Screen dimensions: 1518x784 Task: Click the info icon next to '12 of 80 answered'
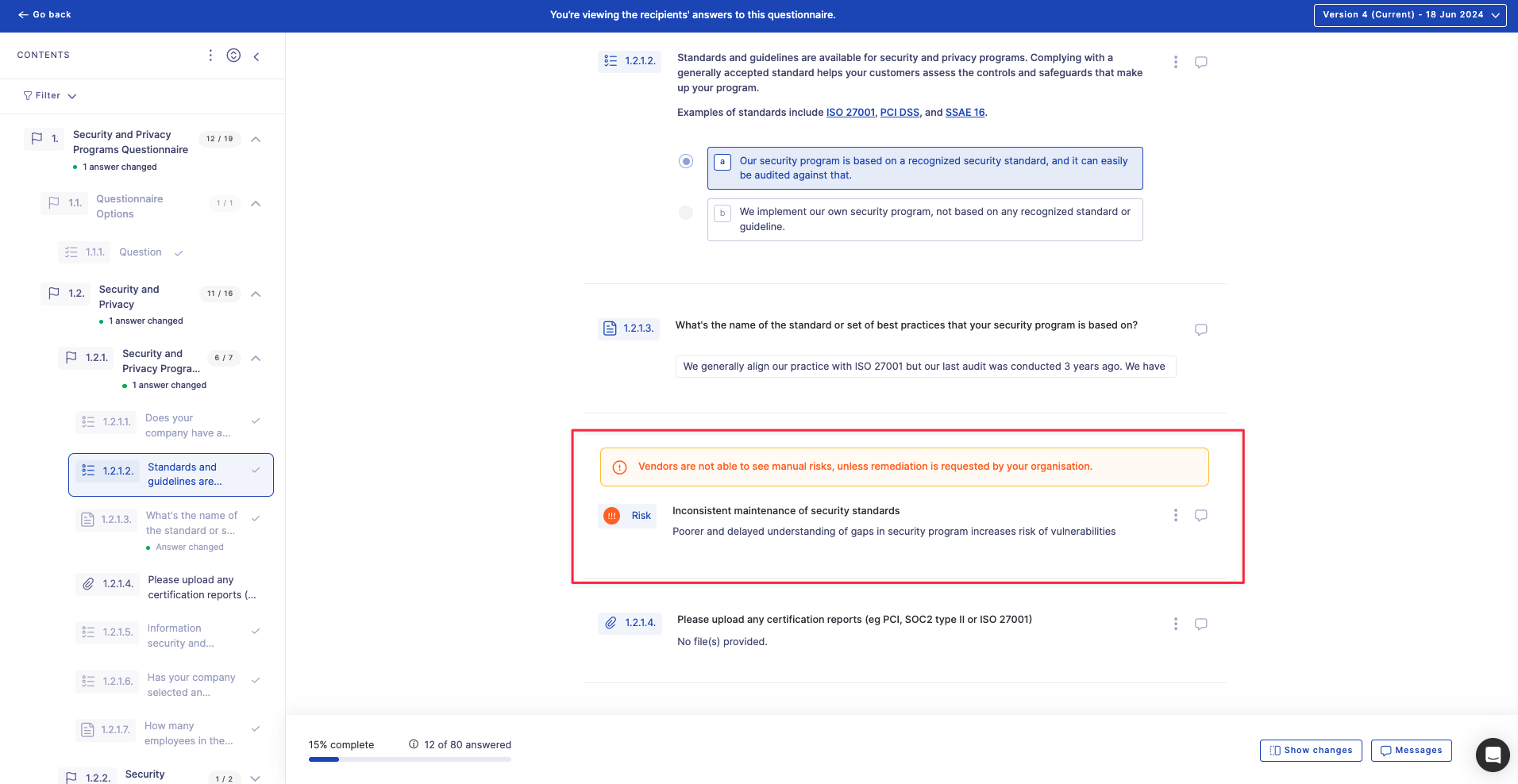[414, 744]
